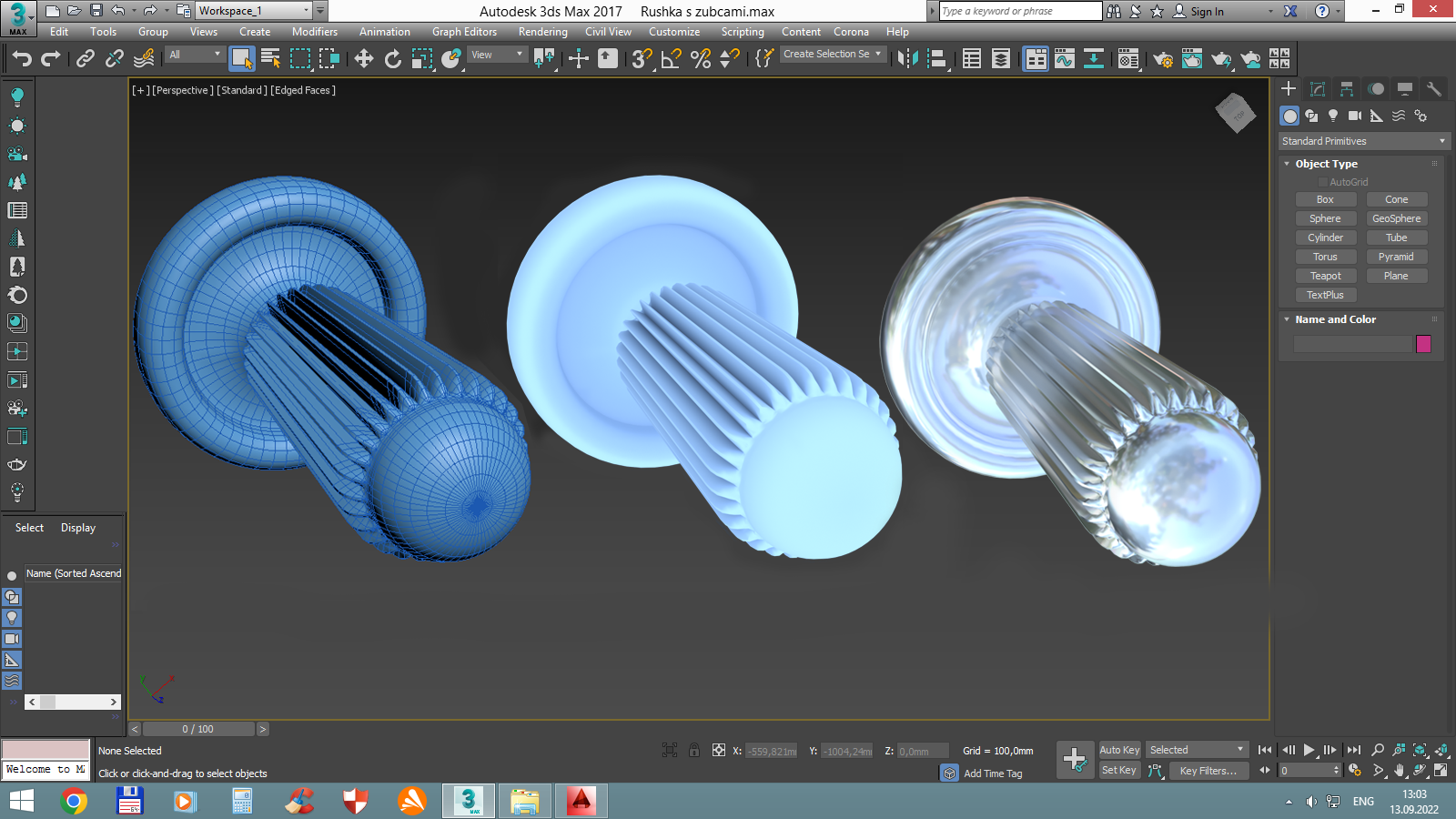Toggle Angle Snap button
The image size is (1456, 819).
point(672,59)
